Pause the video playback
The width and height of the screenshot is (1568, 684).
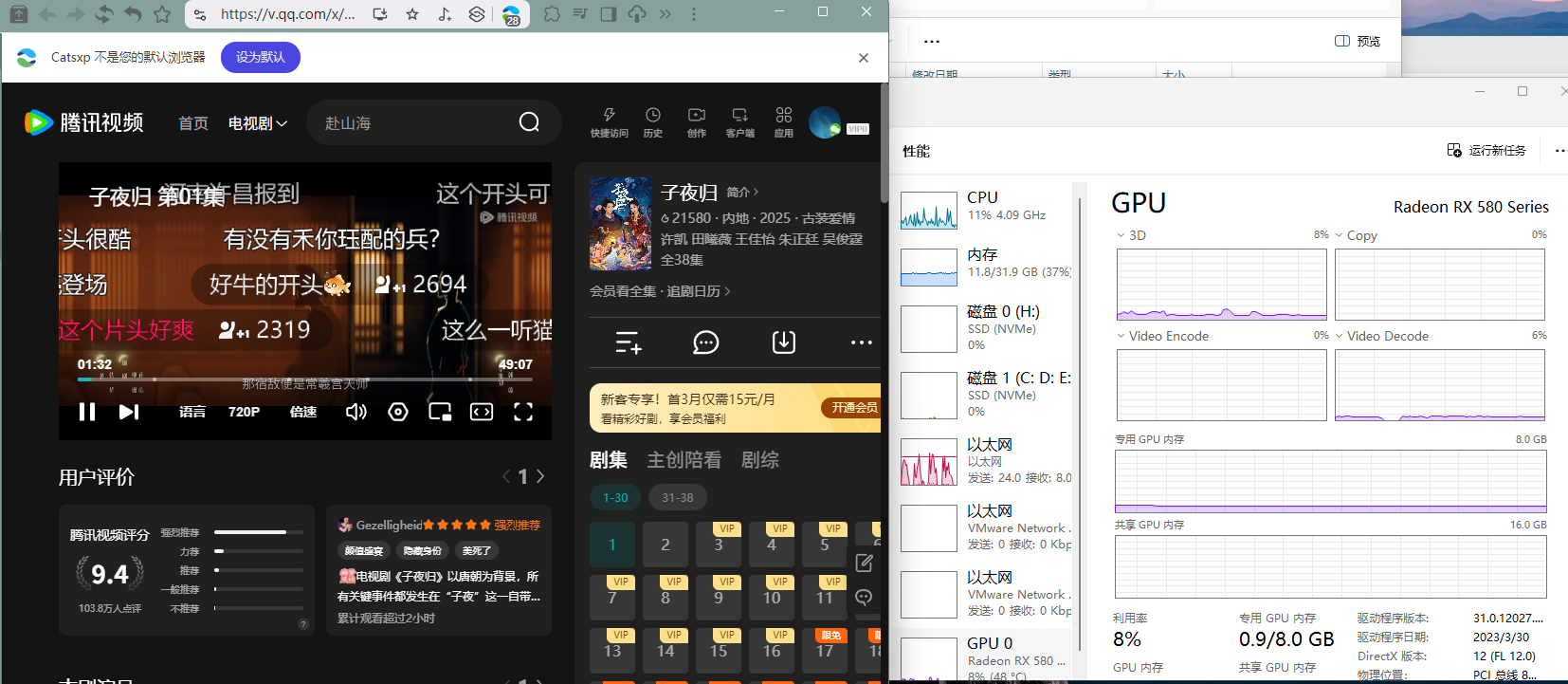tap(87, 412)
